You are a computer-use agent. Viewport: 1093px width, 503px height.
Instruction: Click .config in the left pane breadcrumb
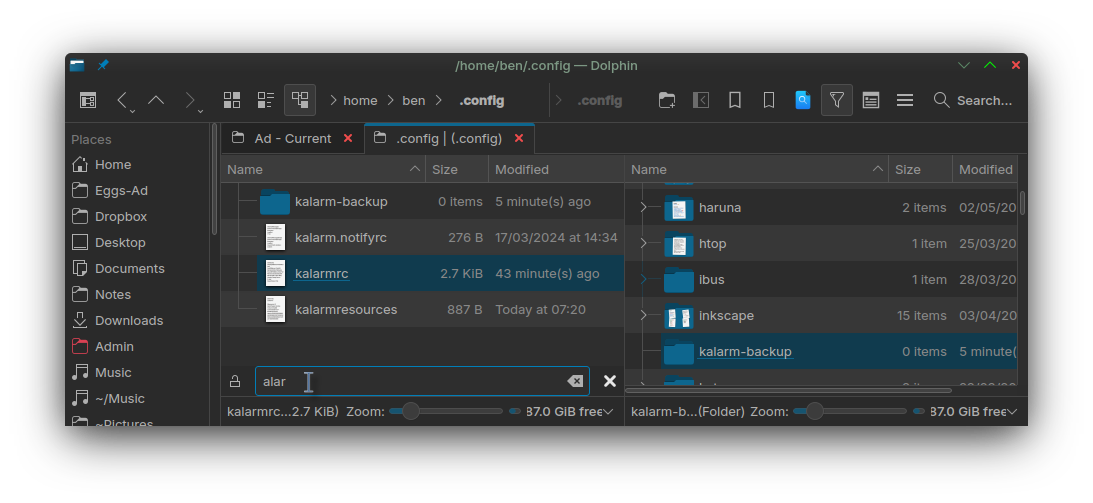click(482, 100)
